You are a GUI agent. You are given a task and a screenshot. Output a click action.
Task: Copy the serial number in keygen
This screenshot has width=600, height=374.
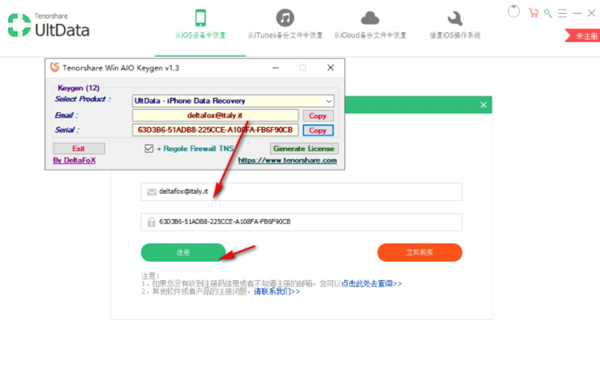318,130
